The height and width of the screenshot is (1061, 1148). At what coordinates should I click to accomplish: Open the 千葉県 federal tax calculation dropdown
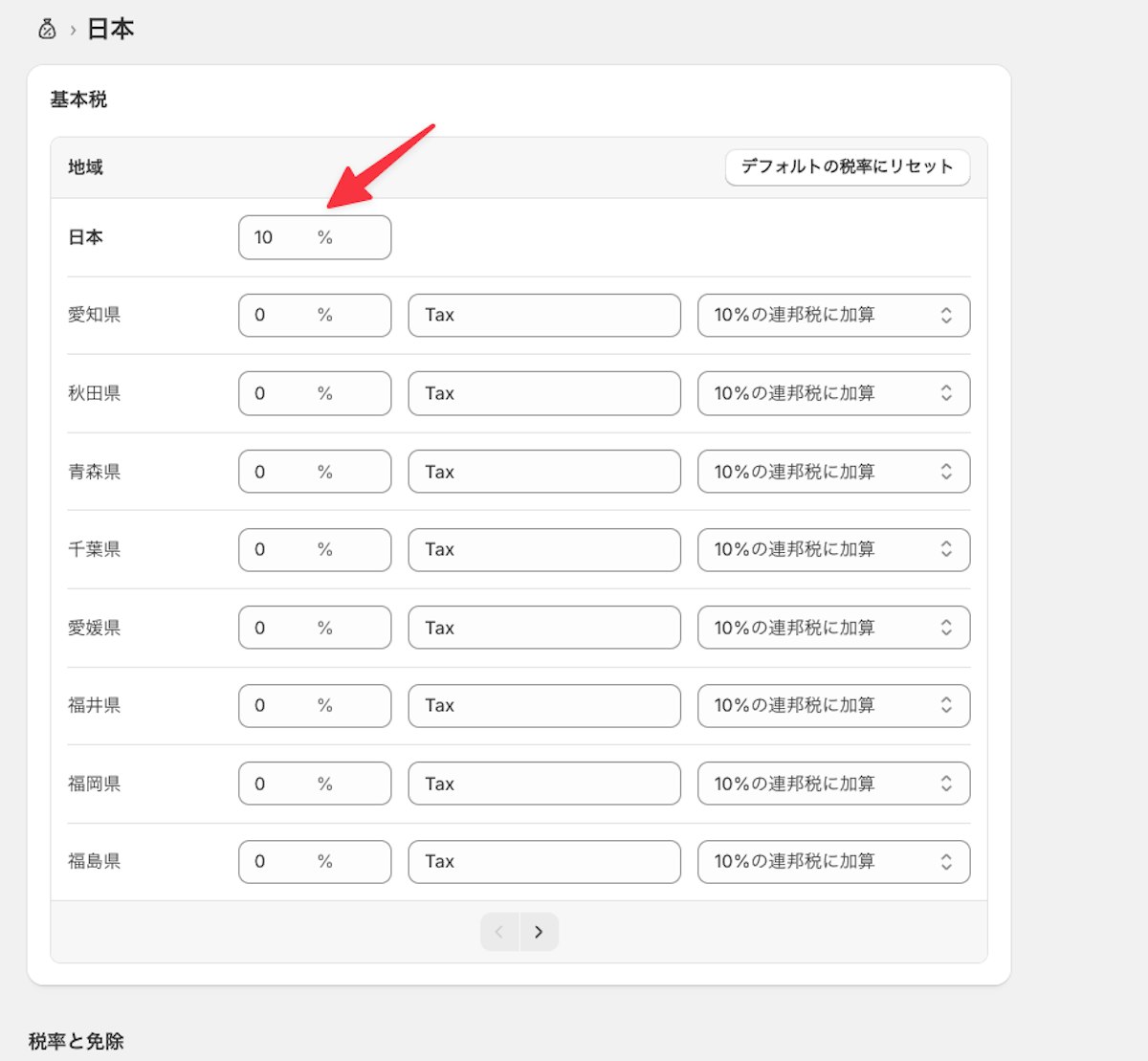(x=833, y=549)
